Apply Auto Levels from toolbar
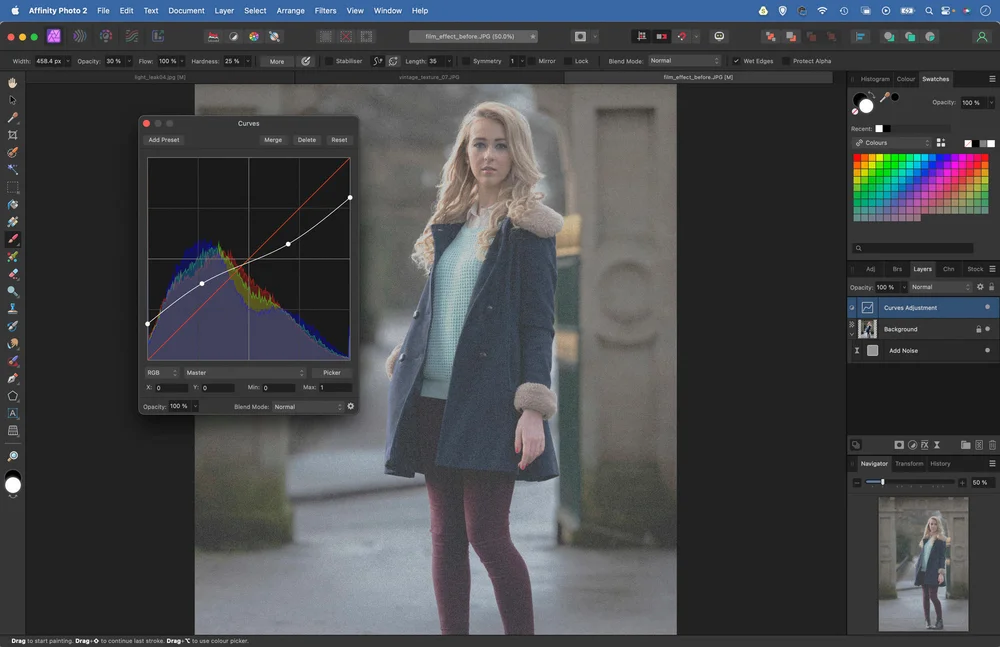 coord(213,36)
